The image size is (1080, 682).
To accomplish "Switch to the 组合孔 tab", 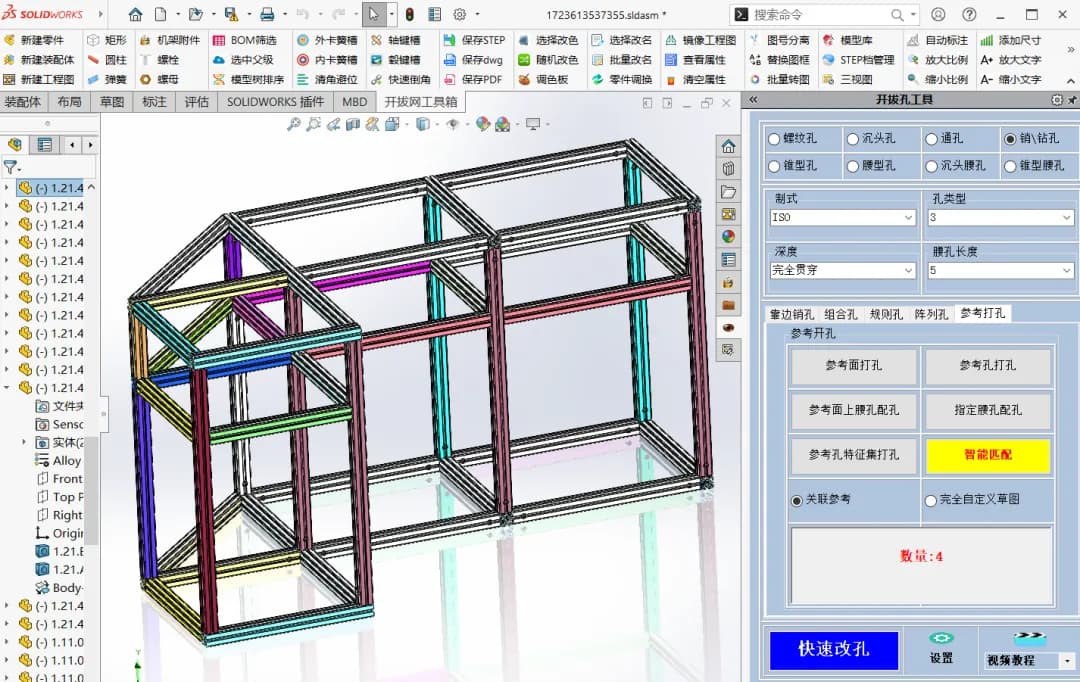I will (x=840, y=315).
